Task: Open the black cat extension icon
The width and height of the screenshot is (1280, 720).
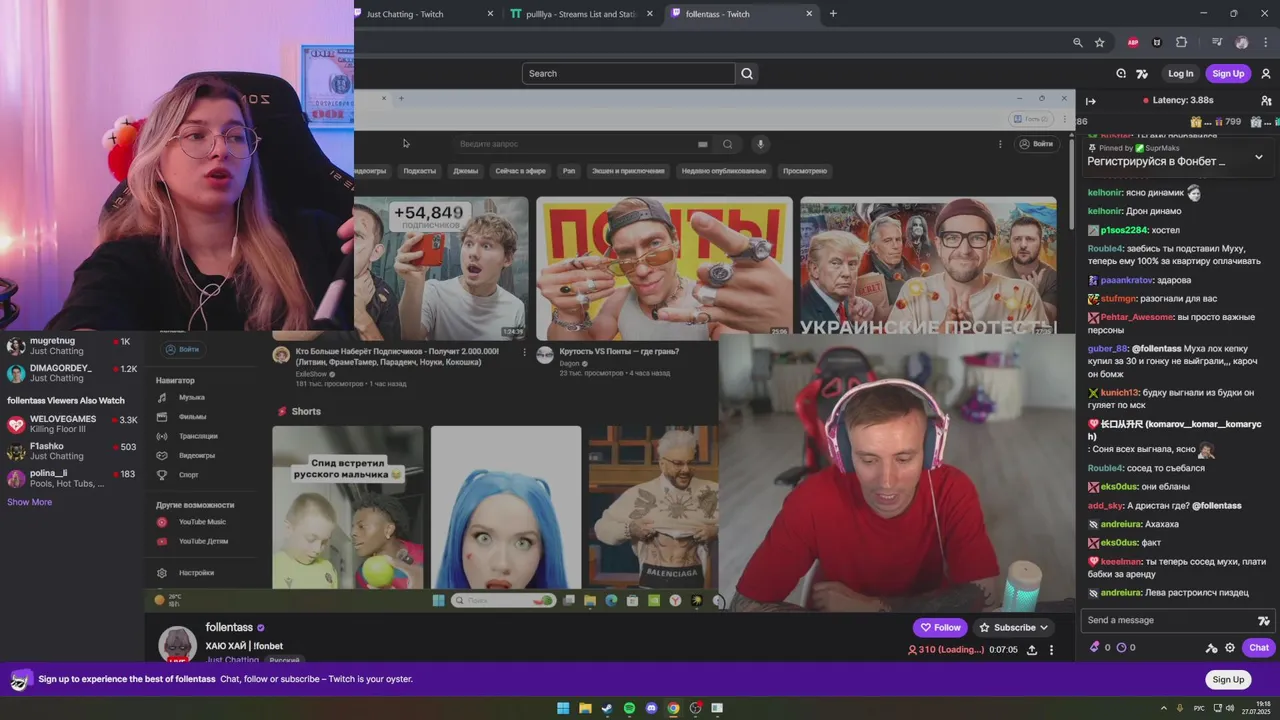Action: [x=1157, y=43]
